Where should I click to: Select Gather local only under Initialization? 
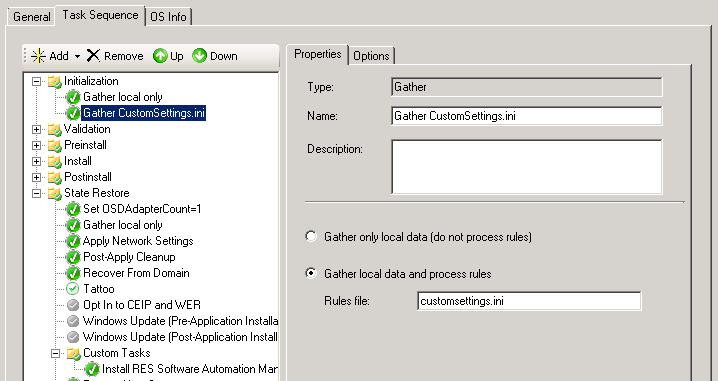coord(123,97)
